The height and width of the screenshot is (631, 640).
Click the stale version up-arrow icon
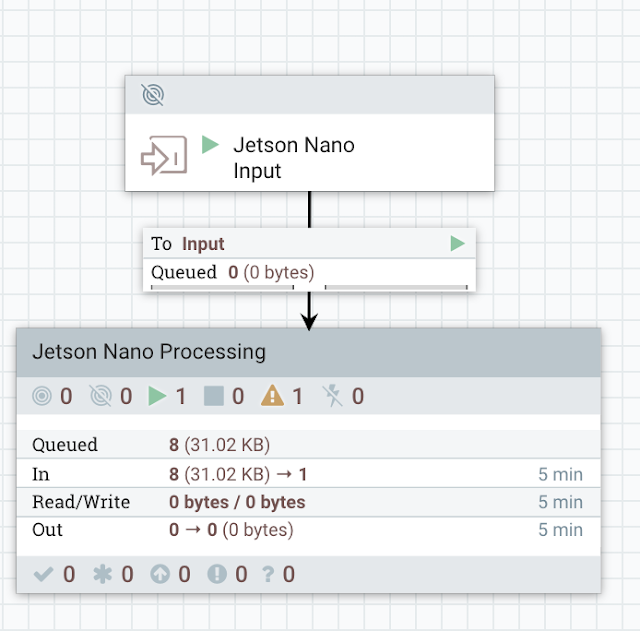pos(160,574)
